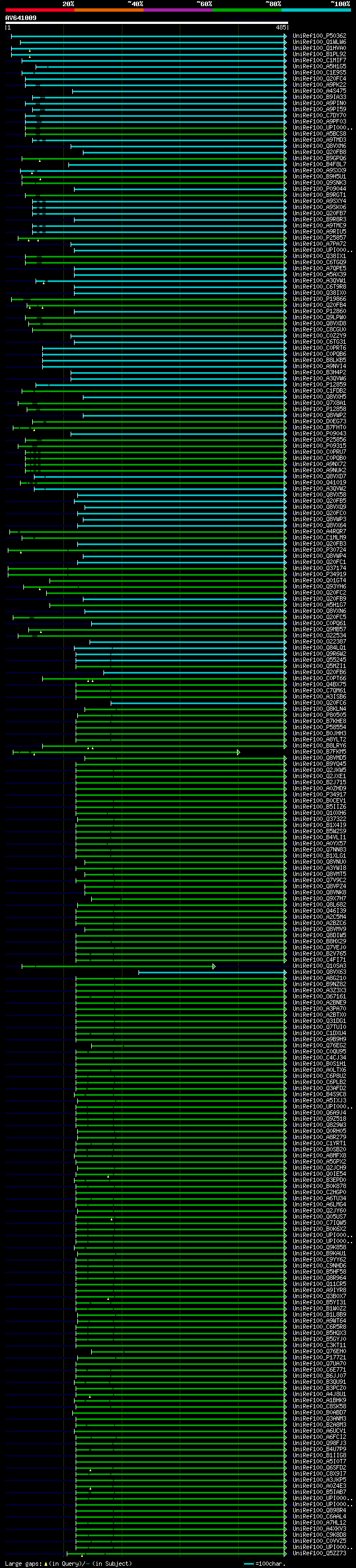Select the UniRef100_Q7X8A1 label

[x=319, y=403]
